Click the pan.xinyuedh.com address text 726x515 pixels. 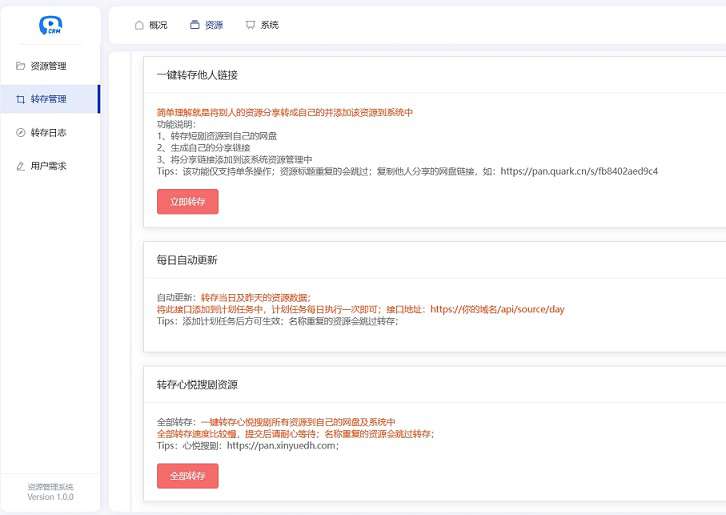283,446
